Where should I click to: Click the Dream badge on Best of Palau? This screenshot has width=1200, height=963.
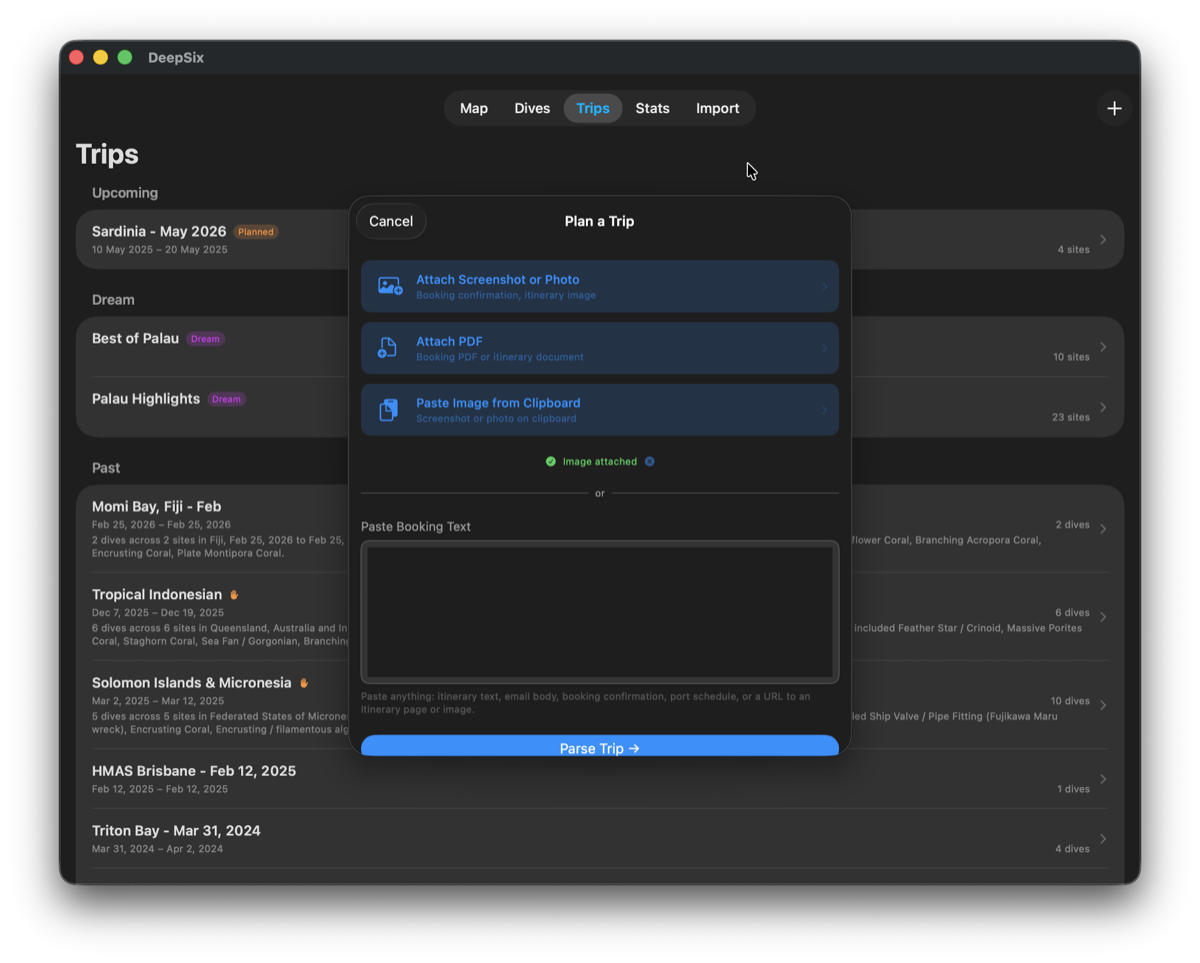(x=205, y=339)
